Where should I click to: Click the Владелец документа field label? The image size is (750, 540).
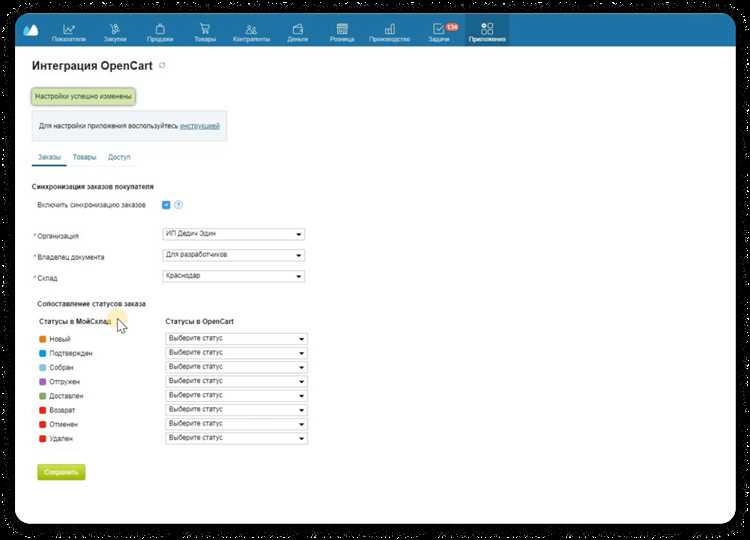71,257
